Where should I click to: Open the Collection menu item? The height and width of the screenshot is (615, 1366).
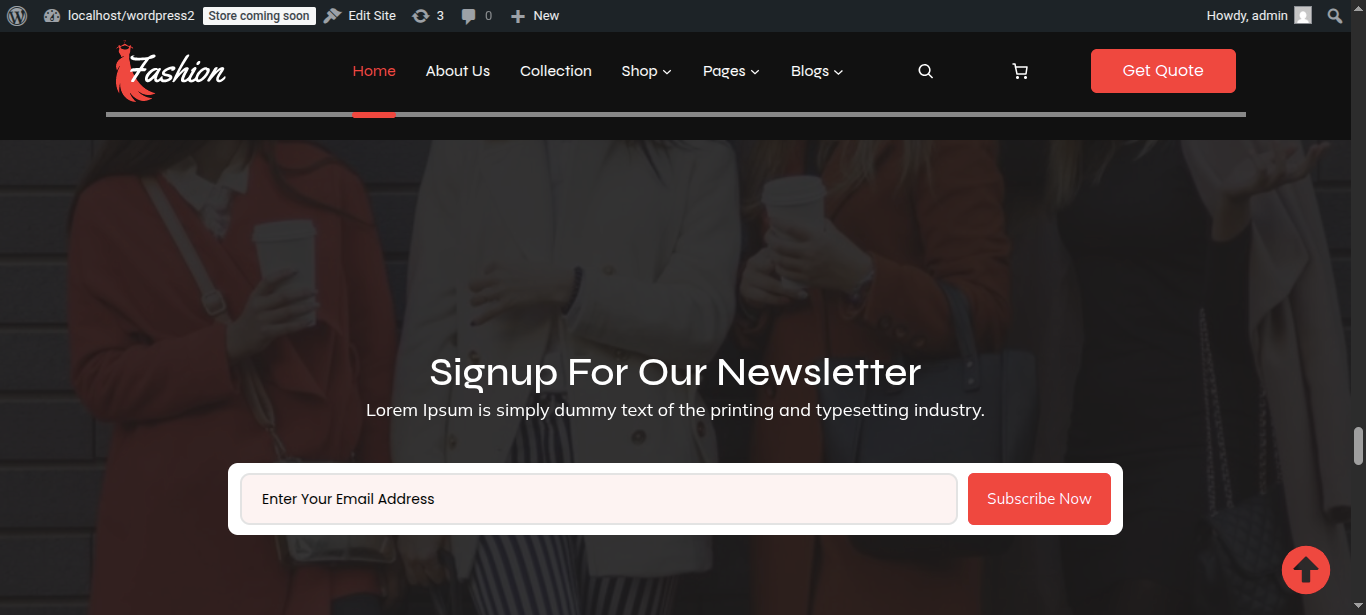pos(556,71)
